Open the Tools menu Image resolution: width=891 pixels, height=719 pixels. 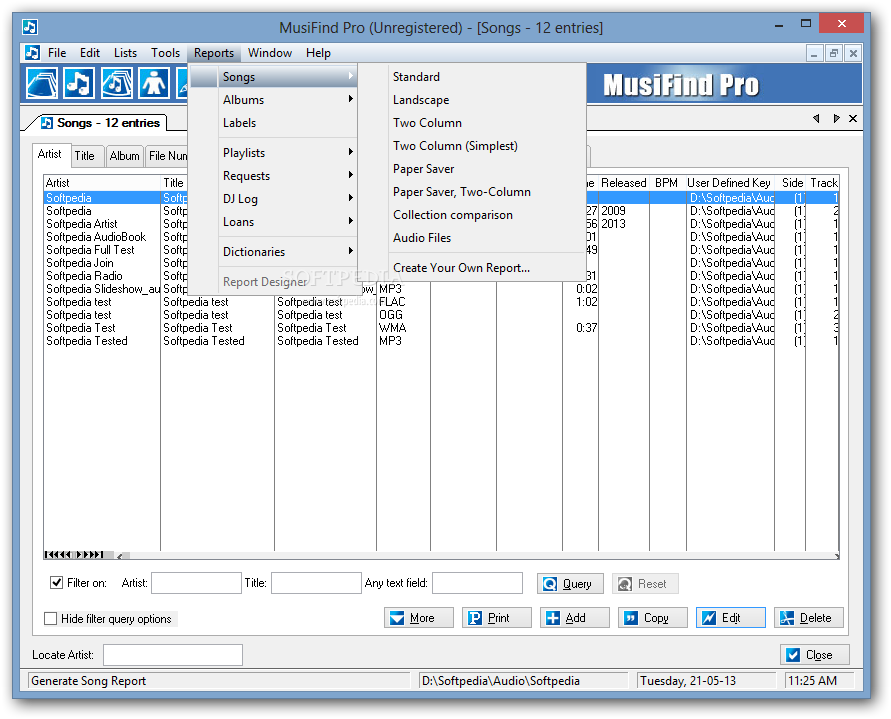pos(165,53)
